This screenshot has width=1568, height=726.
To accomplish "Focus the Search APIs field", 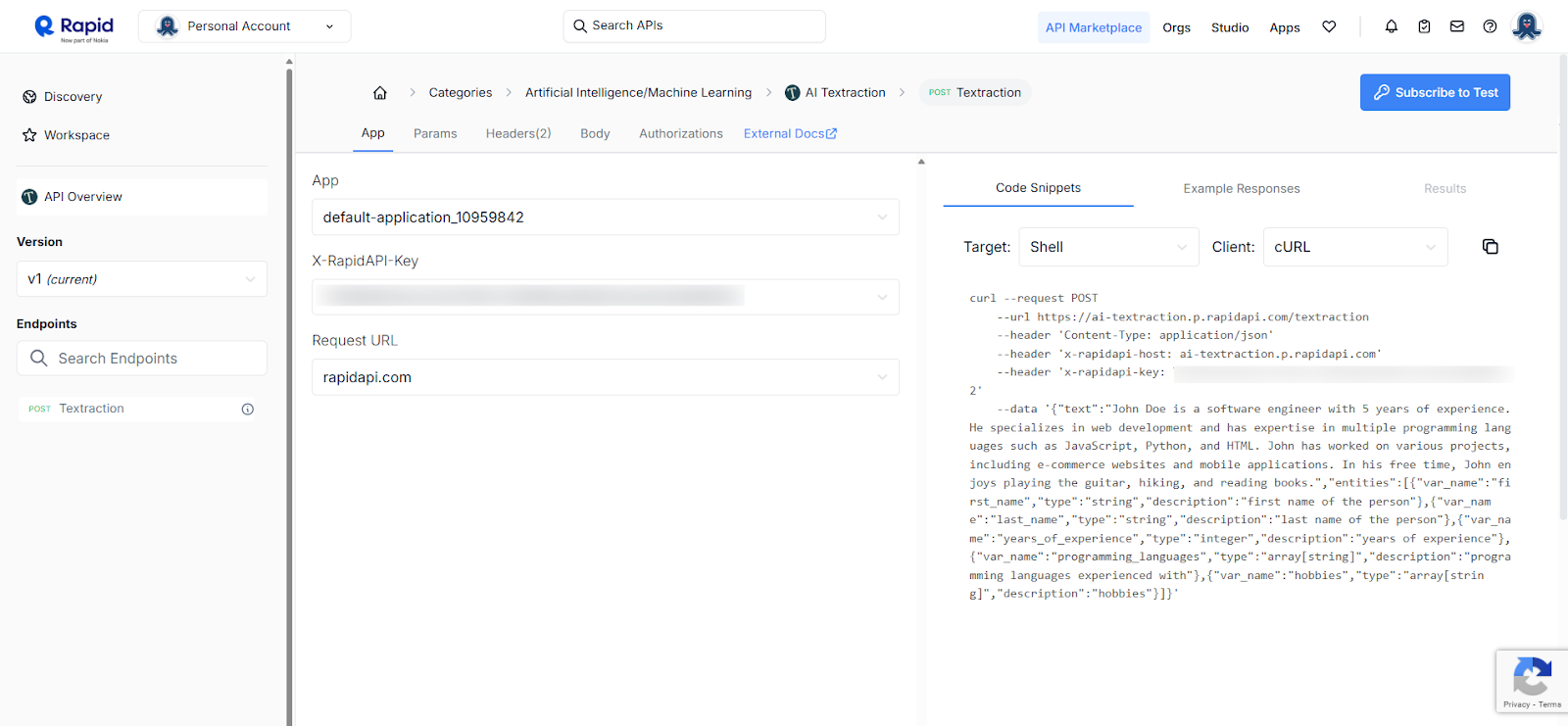I will tap(694, 26).
